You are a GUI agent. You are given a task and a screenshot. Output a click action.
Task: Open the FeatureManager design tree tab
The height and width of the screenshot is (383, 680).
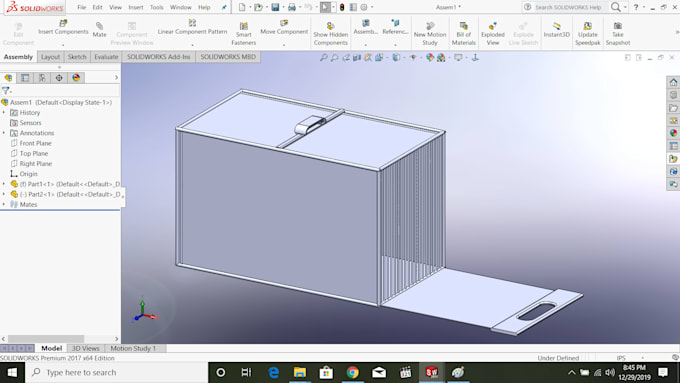(x=8, y=78)
